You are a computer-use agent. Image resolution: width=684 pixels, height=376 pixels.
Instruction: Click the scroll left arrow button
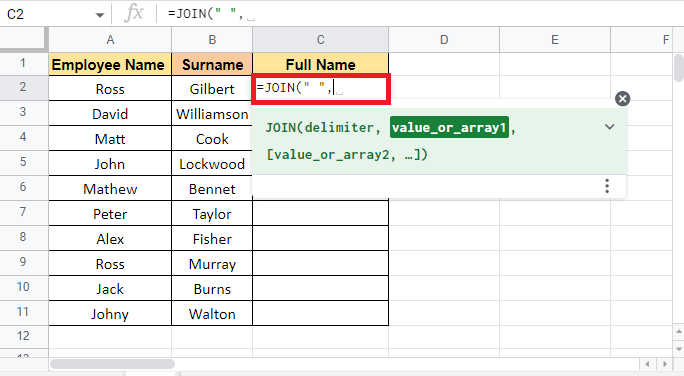point(647,364)
